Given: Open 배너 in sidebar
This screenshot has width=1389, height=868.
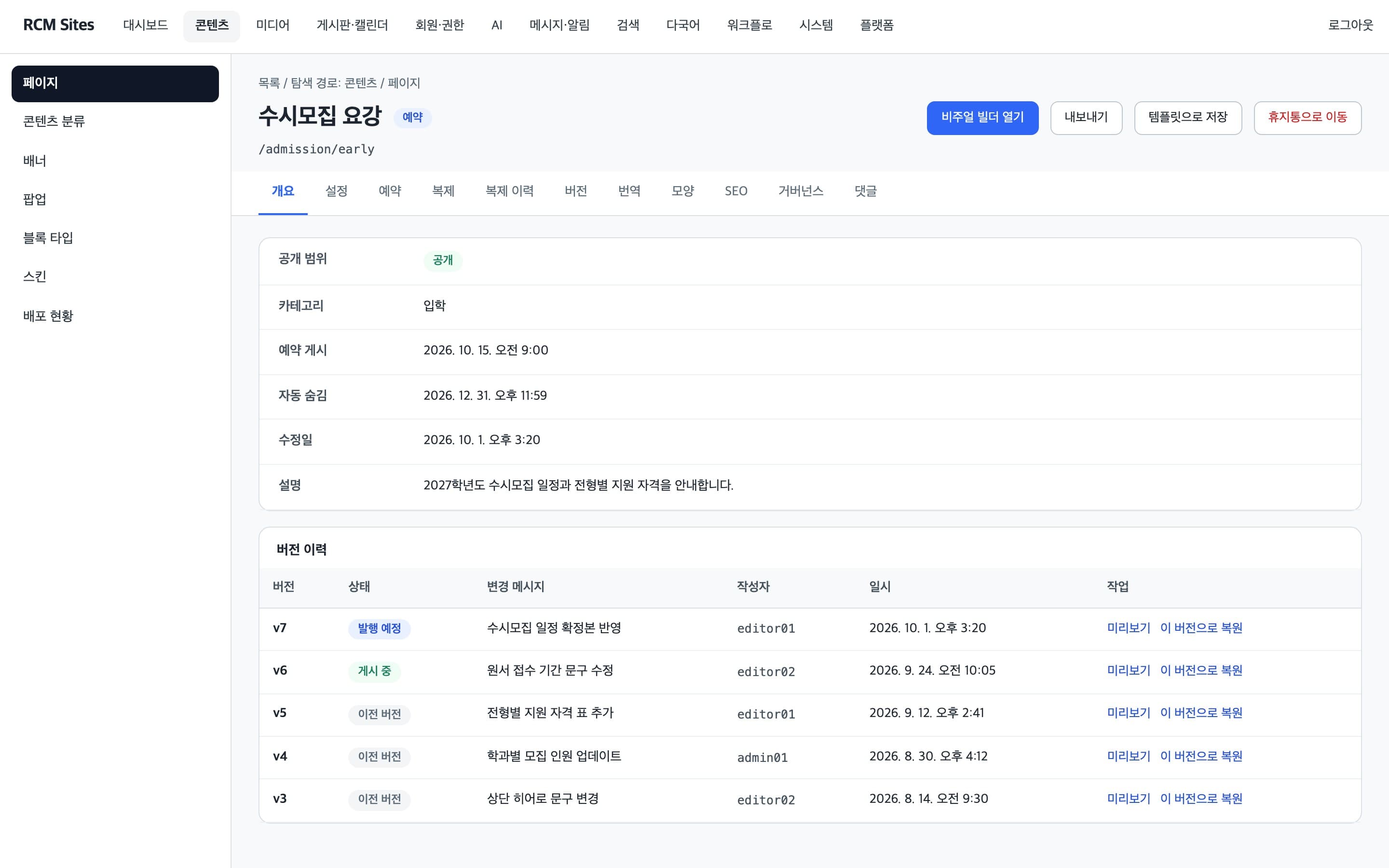Looking at the screenshot, I should (115, 161).
